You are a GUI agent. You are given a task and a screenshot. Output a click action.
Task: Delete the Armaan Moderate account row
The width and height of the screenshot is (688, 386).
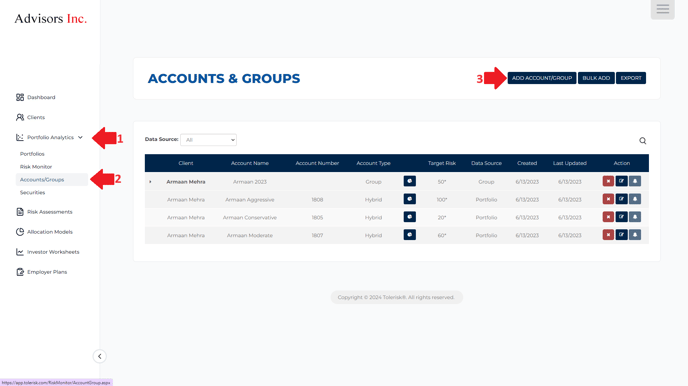click(x=608, y=235)
